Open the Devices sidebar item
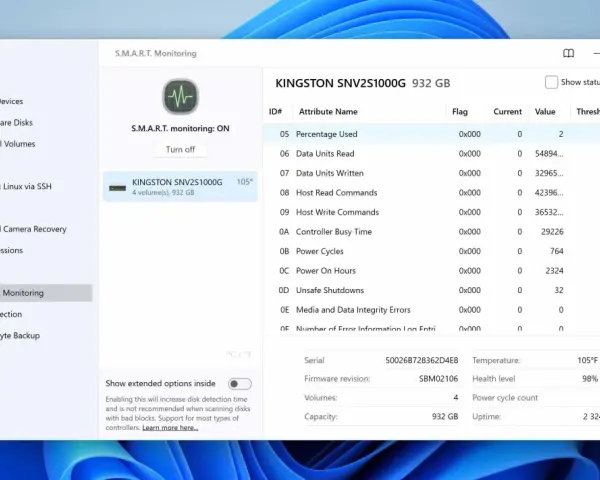 (11, 101)
